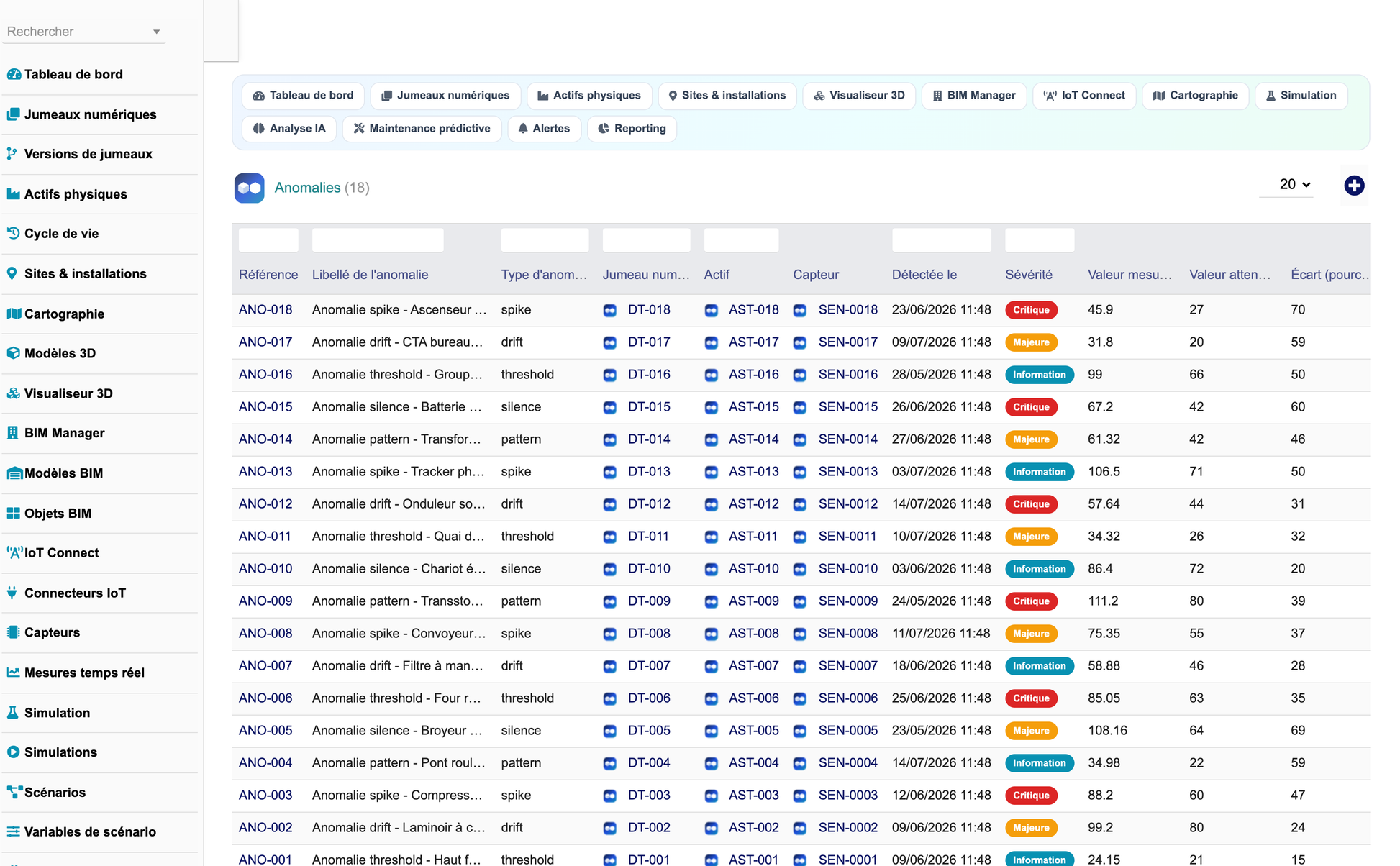Open the Alertes tab
The height and width of the screenshot is (866, 1400).
(x=544, y=129)
